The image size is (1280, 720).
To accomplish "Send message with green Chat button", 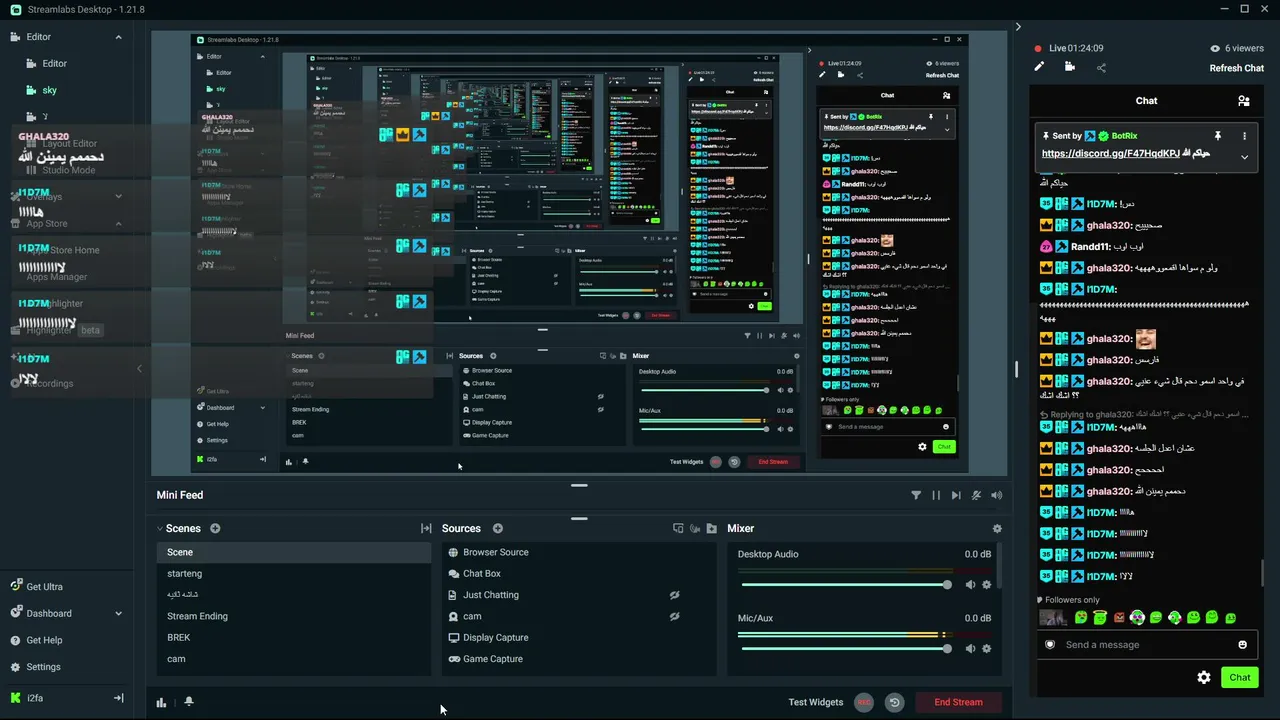I will click(x=1240, y=677).
